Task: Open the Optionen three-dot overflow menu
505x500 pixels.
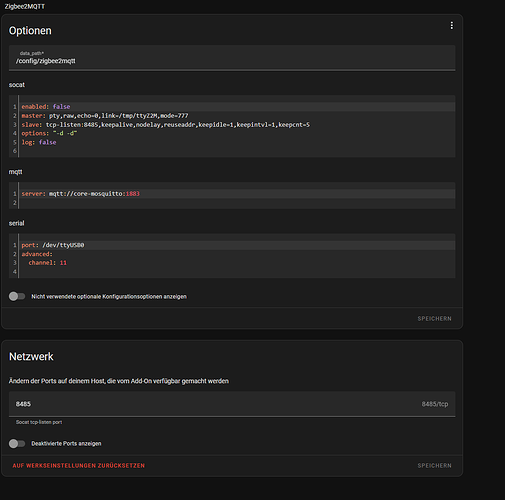Action: (x=451, y=26)
